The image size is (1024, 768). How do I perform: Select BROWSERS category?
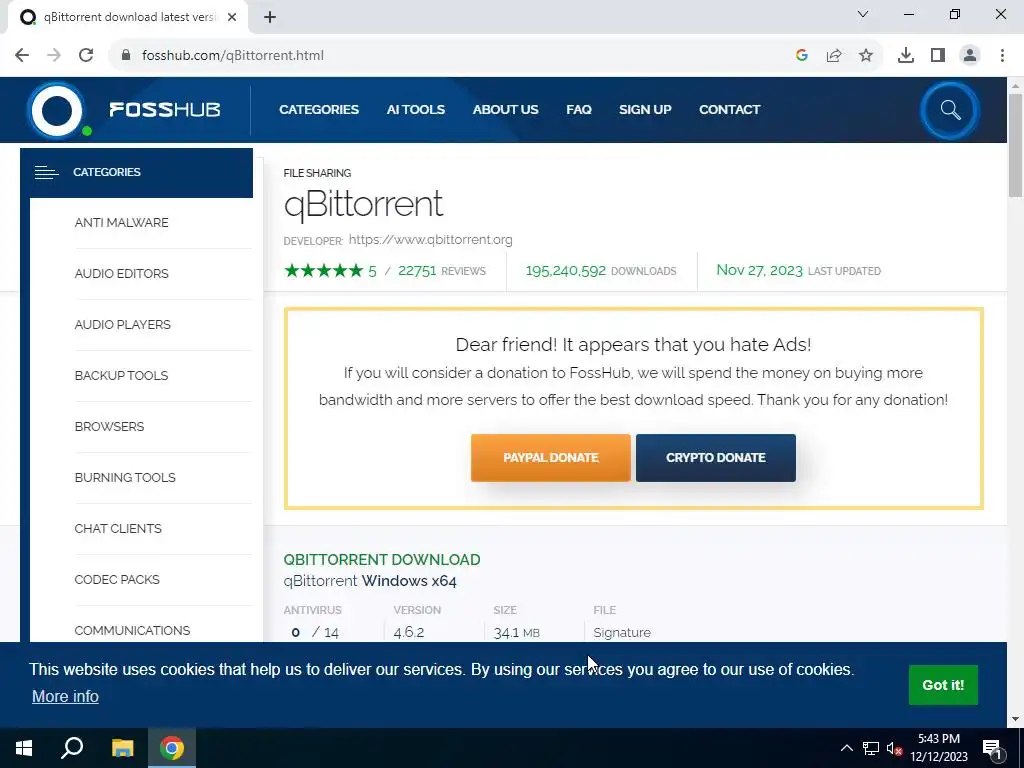point(109,426)
